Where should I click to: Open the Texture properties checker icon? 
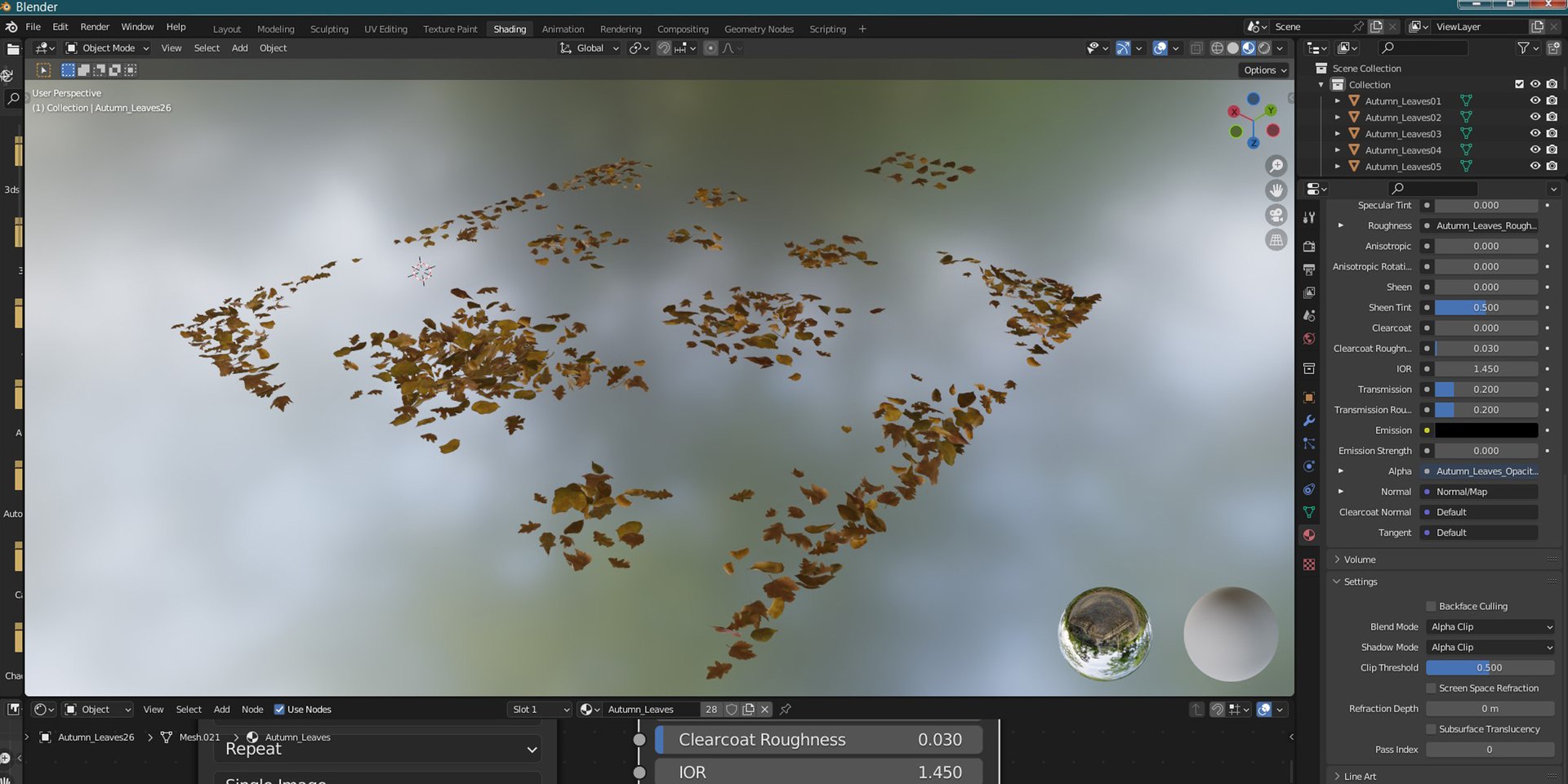(x=1309, y=564)
